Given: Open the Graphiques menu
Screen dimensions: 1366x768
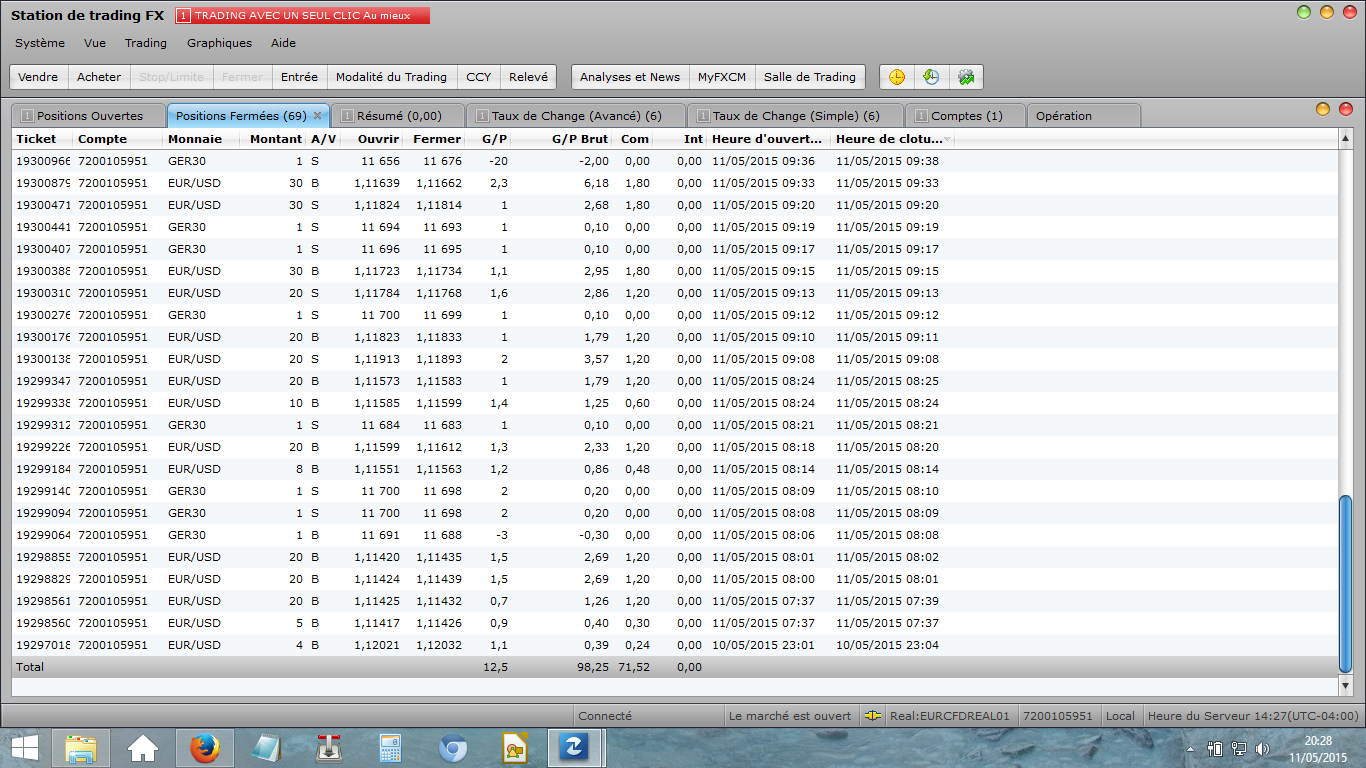Looking at the screenshot, I should (219, 43).
